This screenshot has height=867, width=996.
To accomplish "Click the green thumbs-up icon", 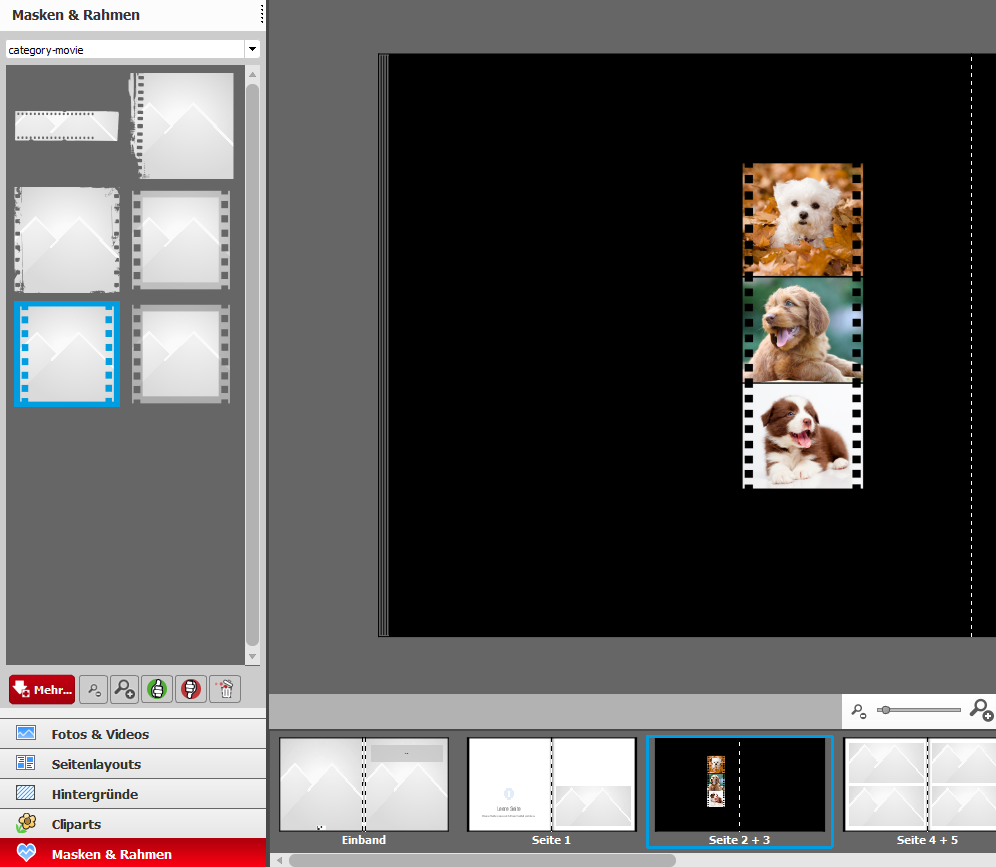I will click(x=157, y=689).
